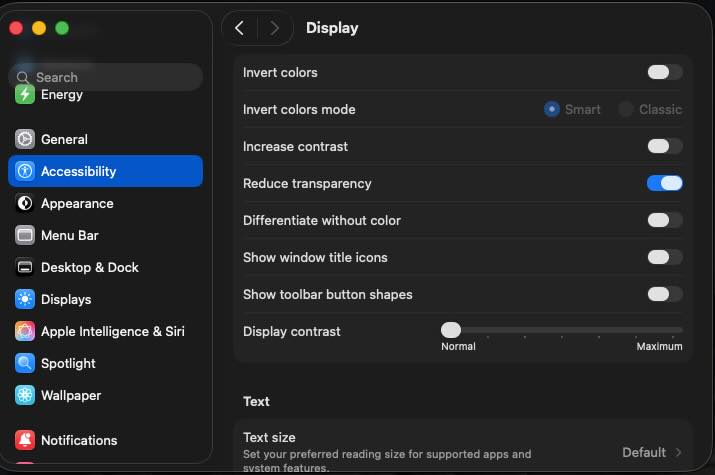Screen dimensions: 715x475
Task: Click the search magnifying glass icon
Action: click(x=22, y=77)
